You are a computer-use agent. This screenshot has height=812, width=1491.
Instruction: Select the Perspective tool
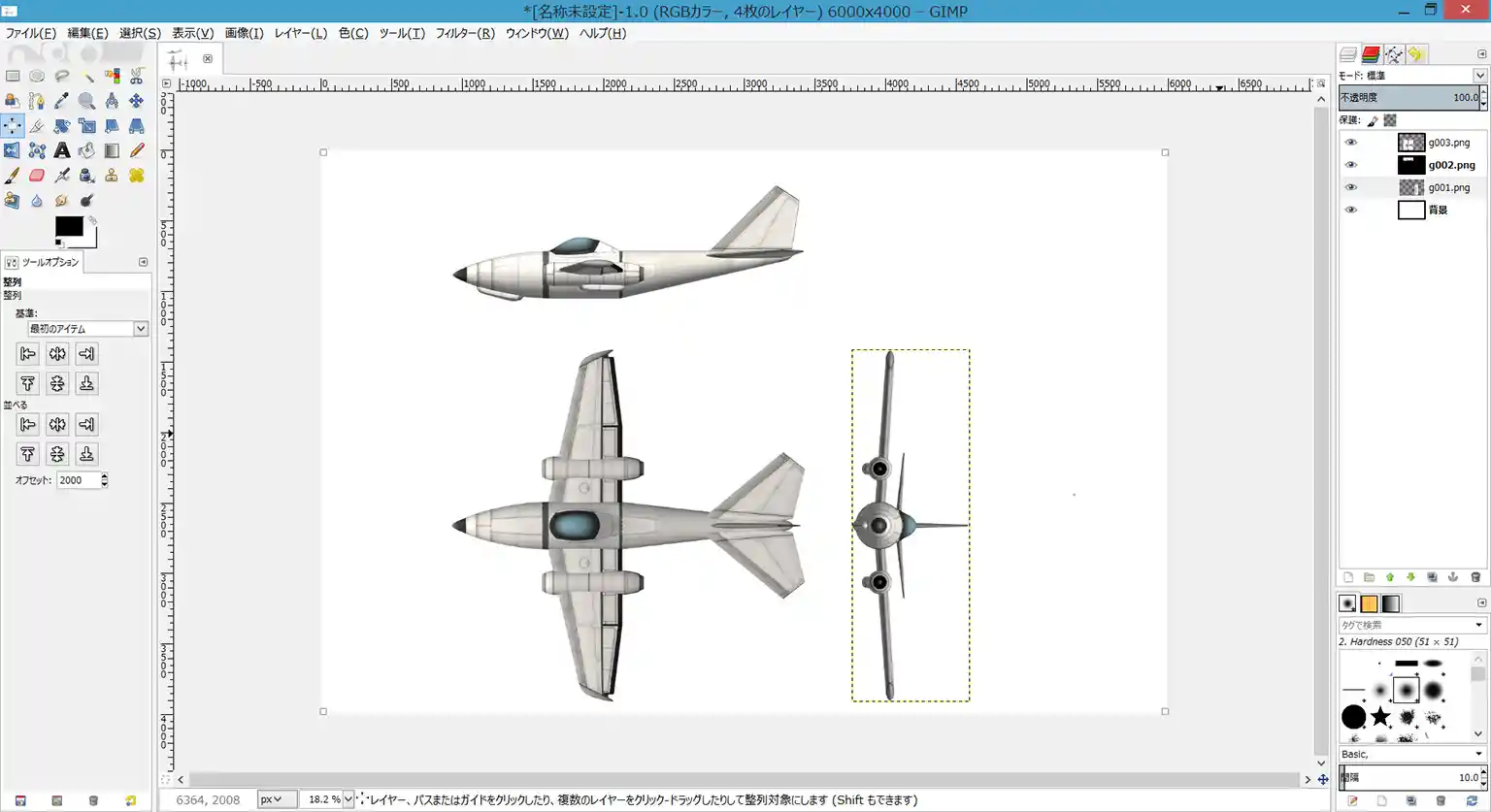pyautogui.click(x=137, y=126)
